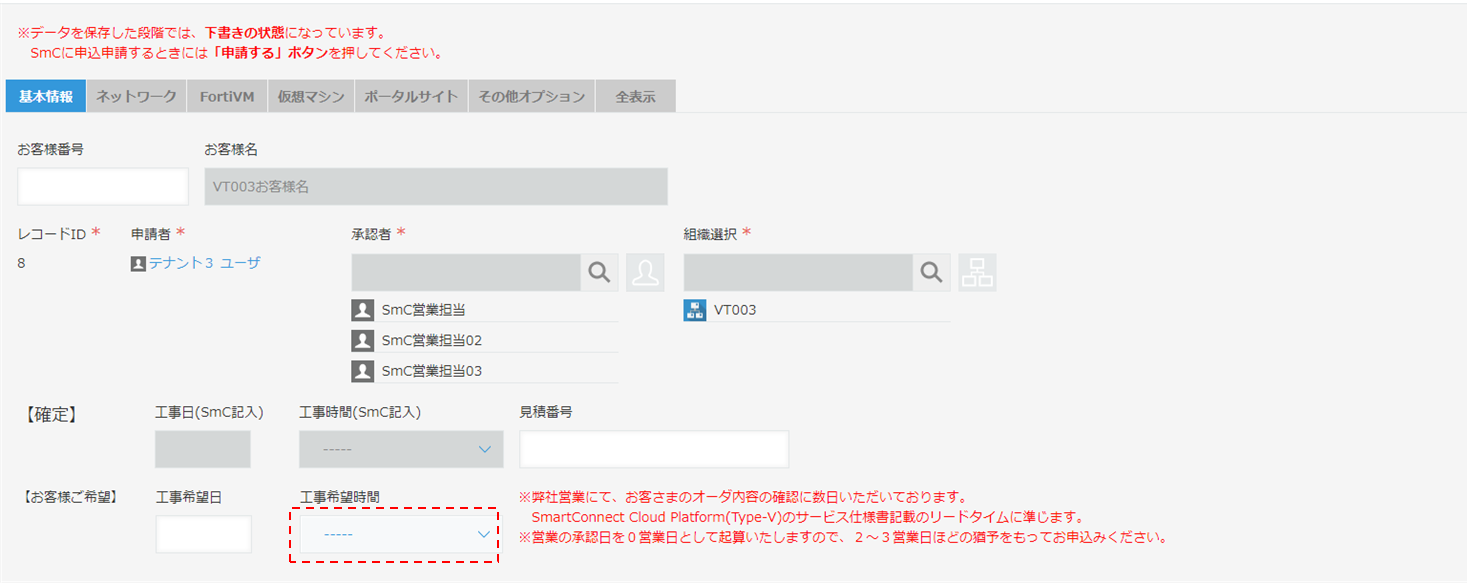Viewport: 1467px width, 583px height.
Task: Click the organization search magnifier icon
Action: point(931,272)
